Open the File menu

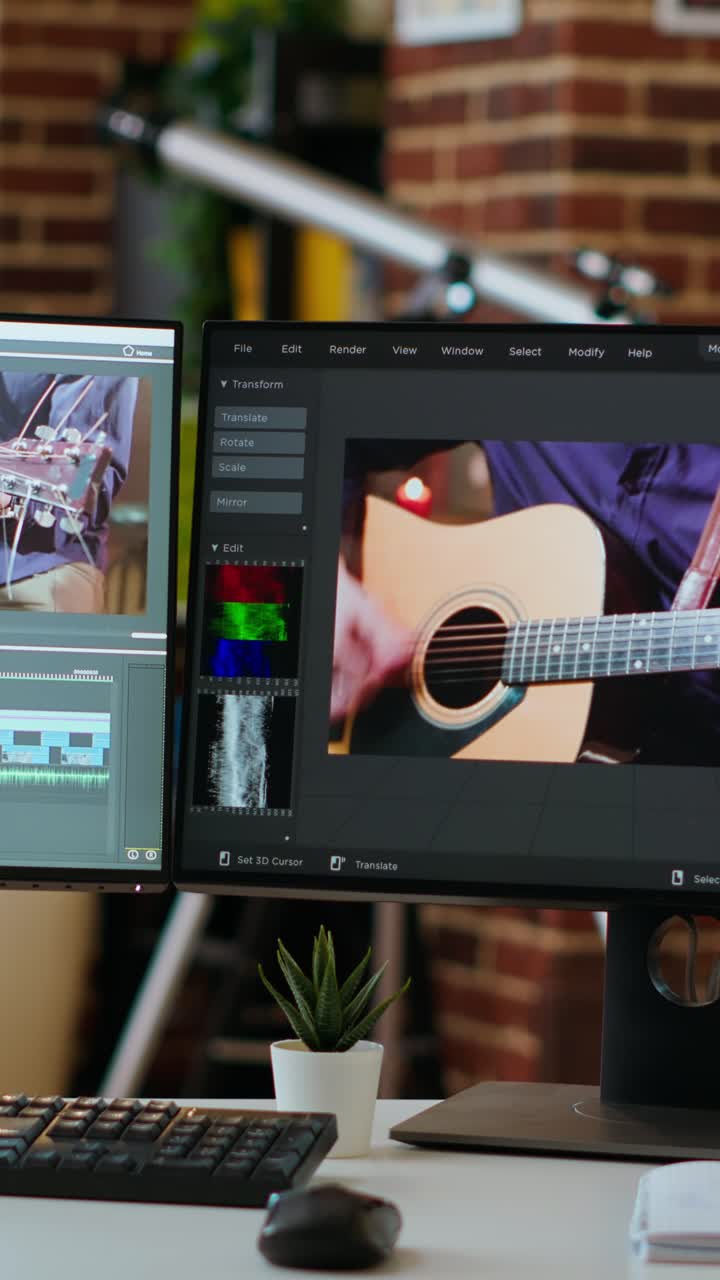pos(243,349)
